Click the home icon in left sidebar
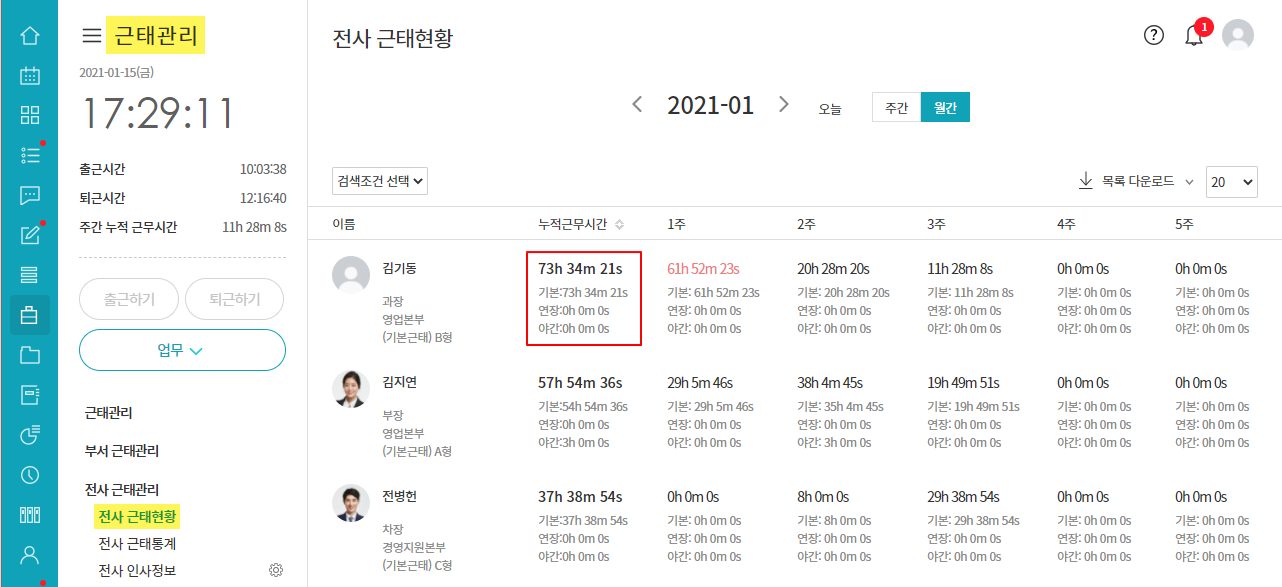 tap(30, 36)
